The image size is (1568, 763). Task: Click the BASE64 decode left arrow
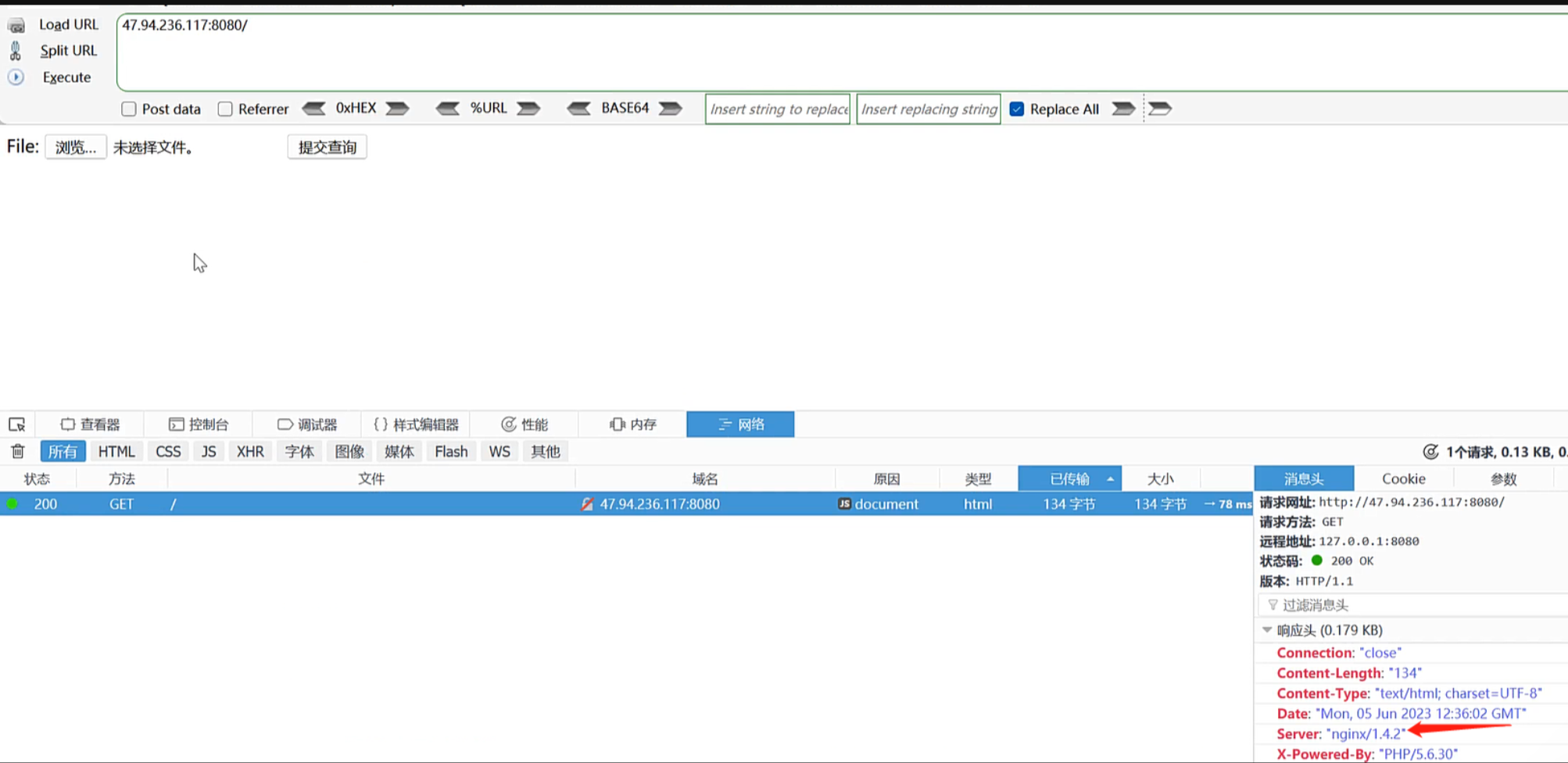[x=578, y=109]
